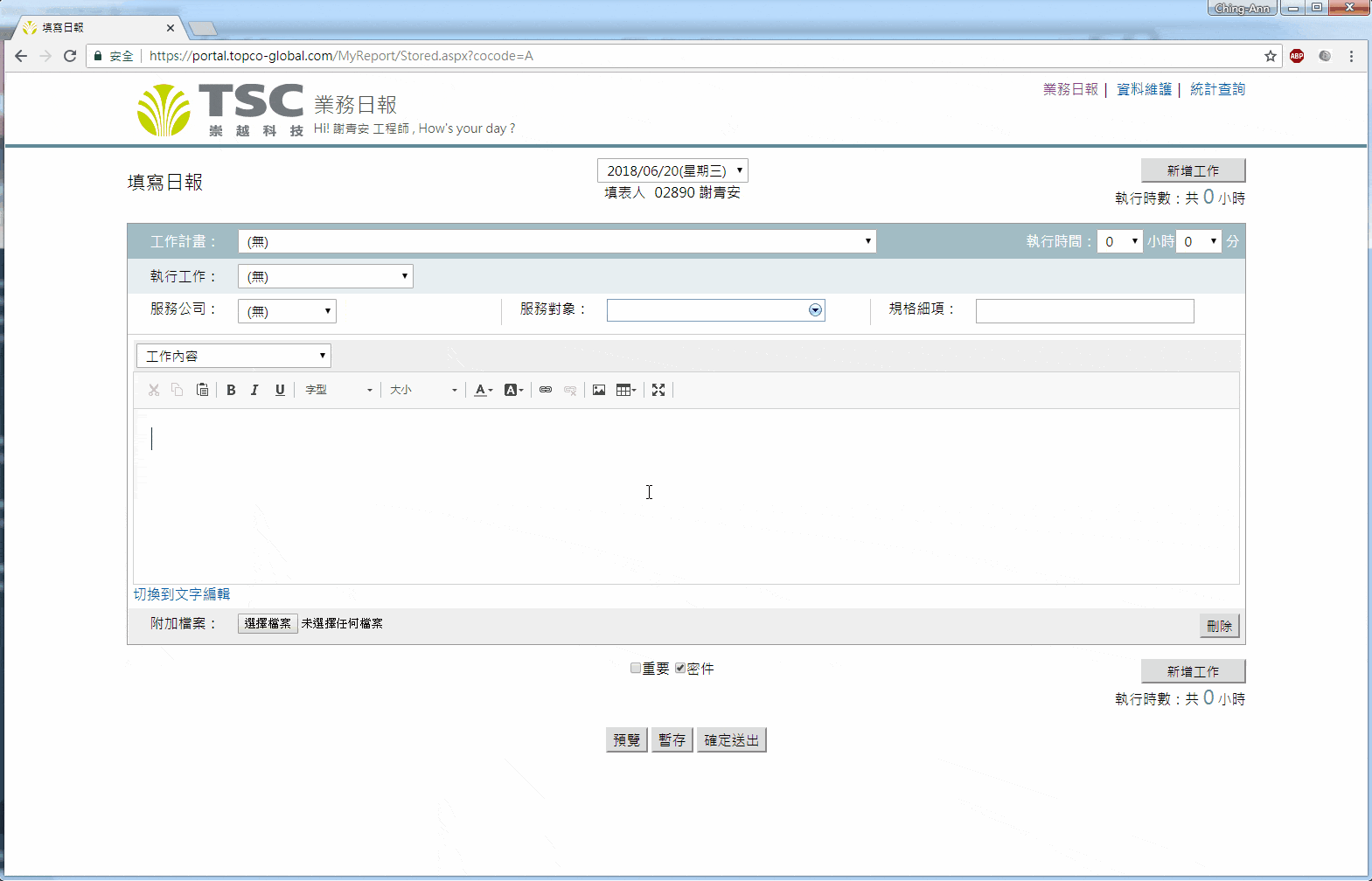Open the insert table tool
The height and width of the screenshot is (881, 1372).
626,390
